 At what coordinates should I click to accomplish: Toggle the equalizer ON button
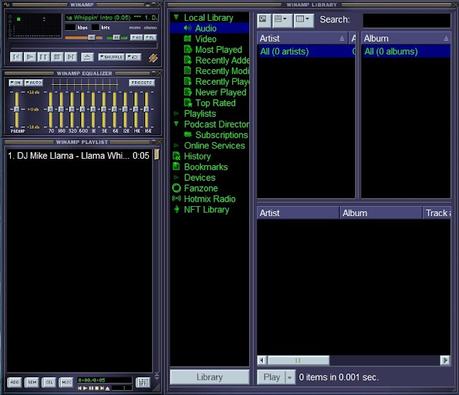point(15,83)
